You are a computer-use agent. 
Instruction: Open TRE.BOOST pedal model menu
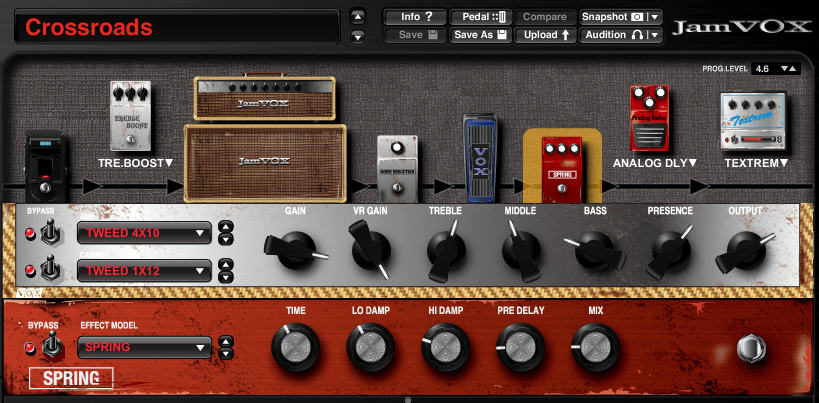tap(135, 163)
